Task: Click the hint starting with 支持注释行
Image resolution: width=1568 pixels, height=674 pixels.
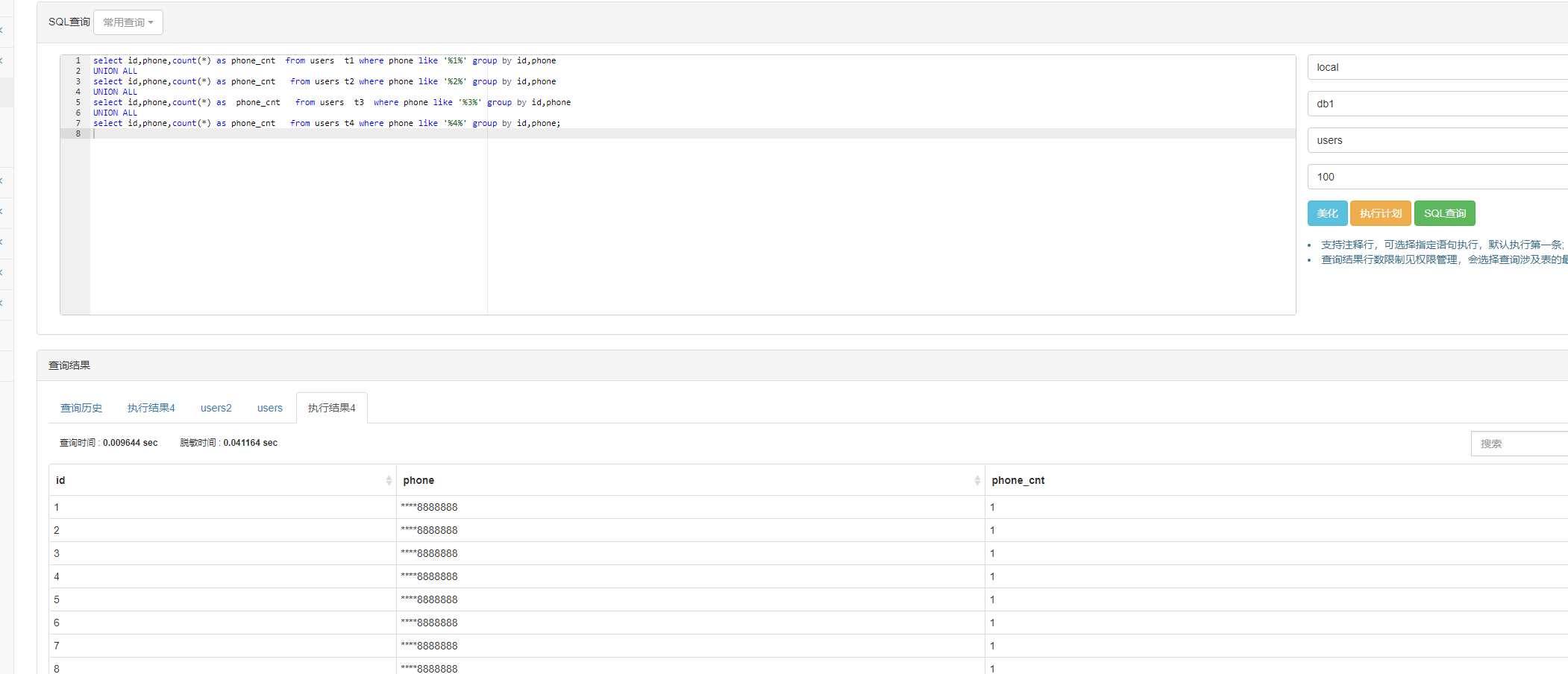Action: [x=1443, y=245]
